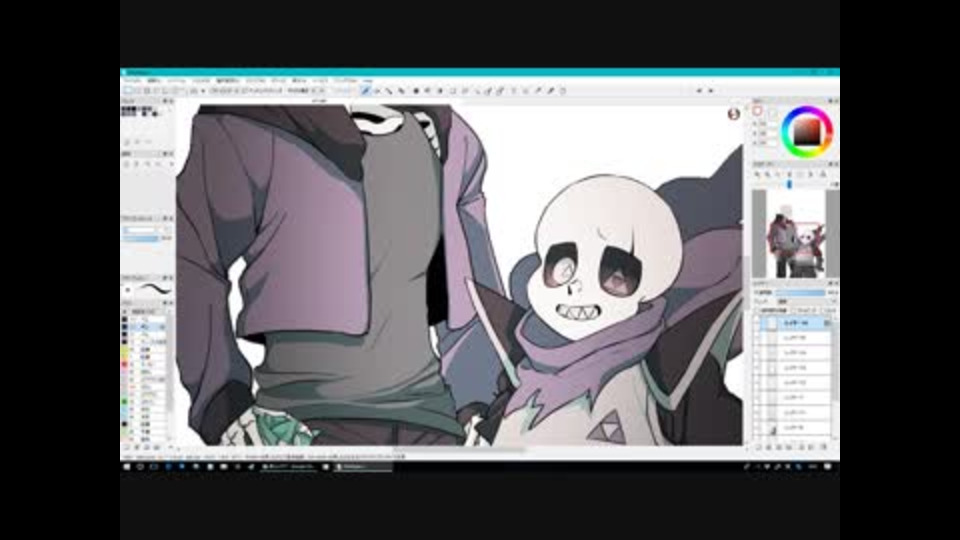This screenshot has height=540, width=960.
Task: Adjust the blue brush size slider
Action: (141, 238)
